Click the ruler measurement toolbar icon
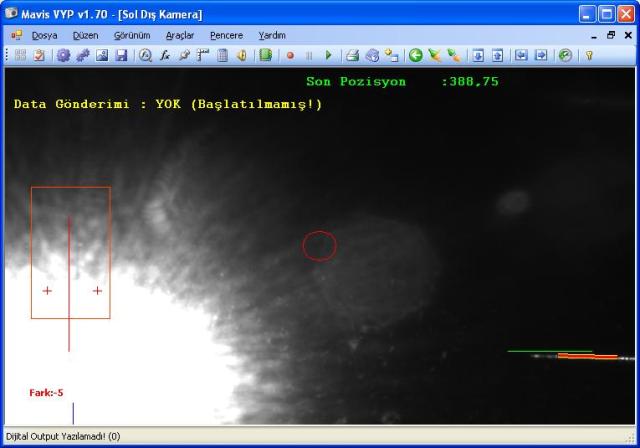 (x=203, y=55)
